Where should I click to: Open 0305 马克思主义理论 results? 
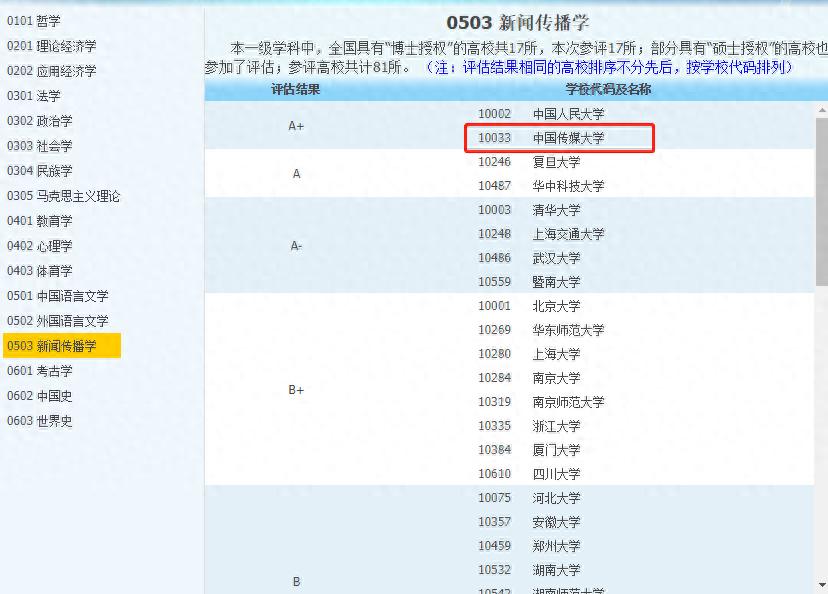click(65, 195)
